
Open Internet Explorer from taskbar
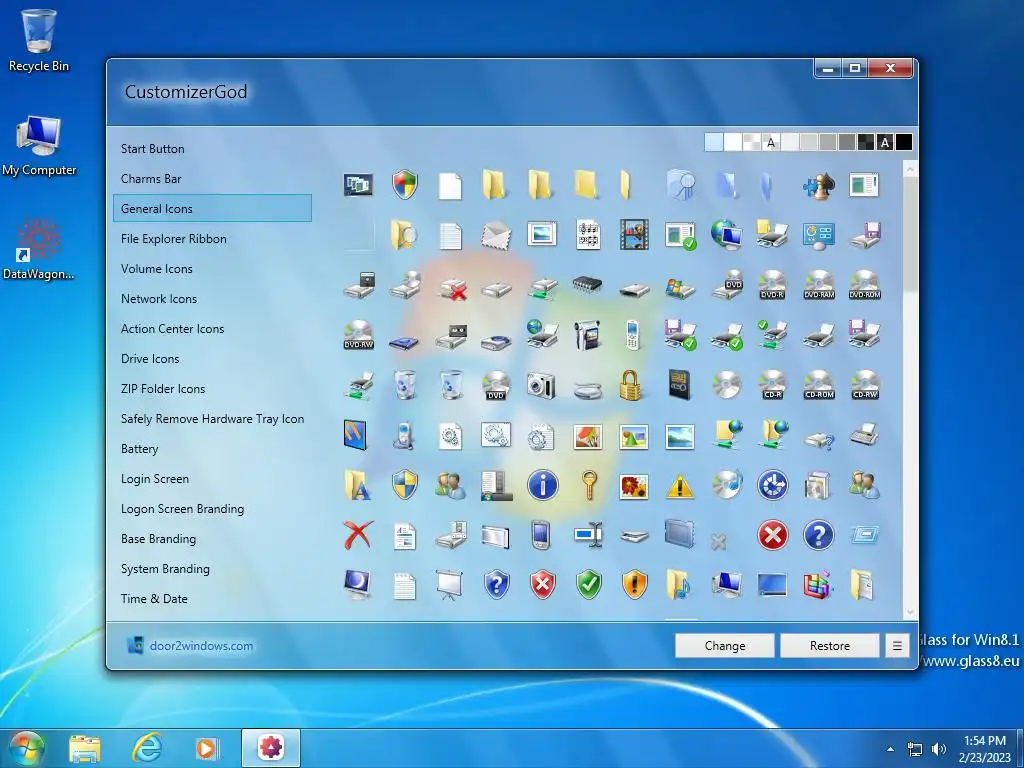tap(148, 748)
